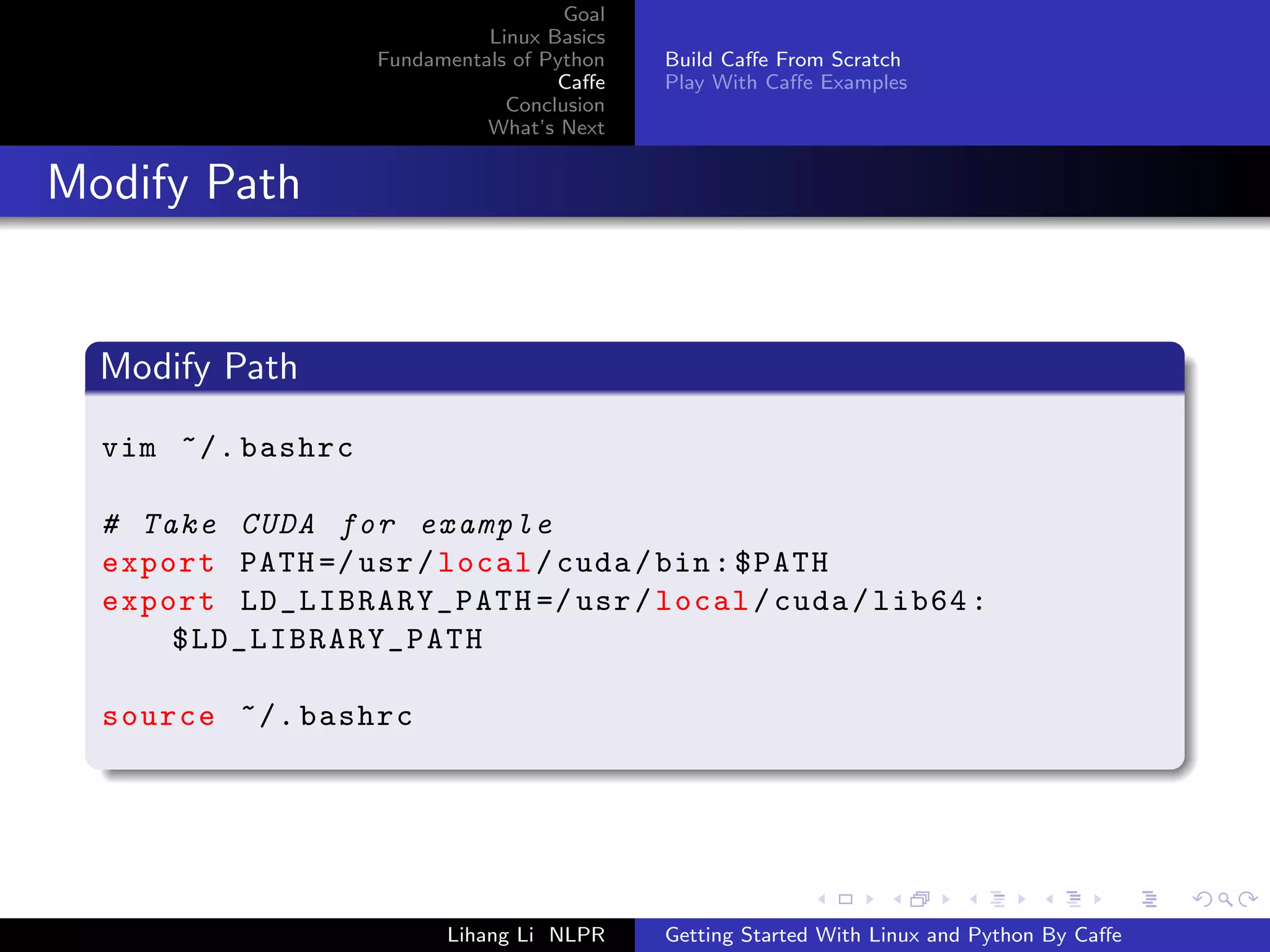The width and height of the screenshot is (1270, 952).
Task: Go to the previous section arrow
Action: [x=1049, y=899]
